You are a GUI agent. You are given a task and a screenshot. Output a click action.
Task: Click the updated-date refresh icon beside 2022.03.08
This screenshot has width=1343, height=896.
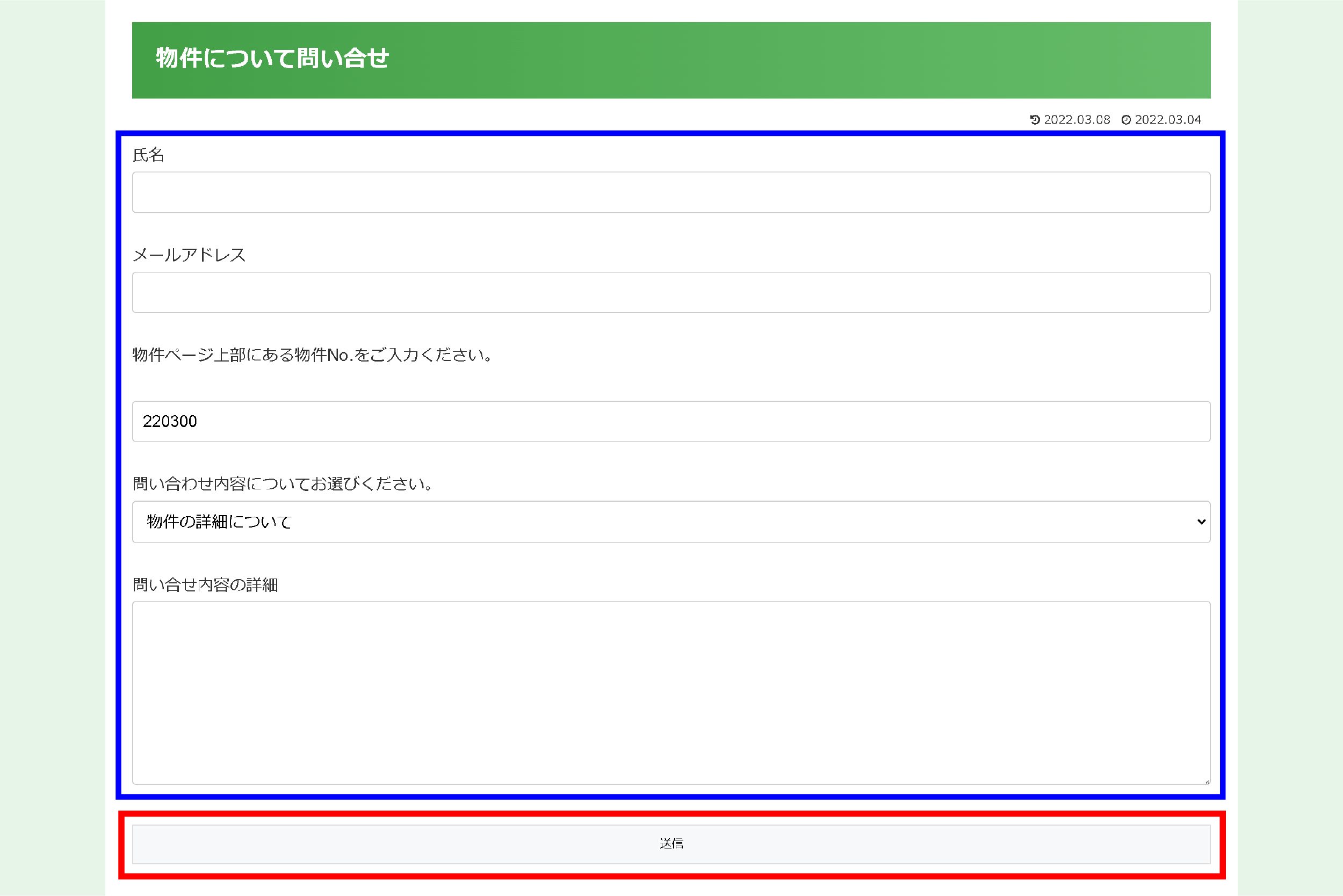(x=1035, y=119)
